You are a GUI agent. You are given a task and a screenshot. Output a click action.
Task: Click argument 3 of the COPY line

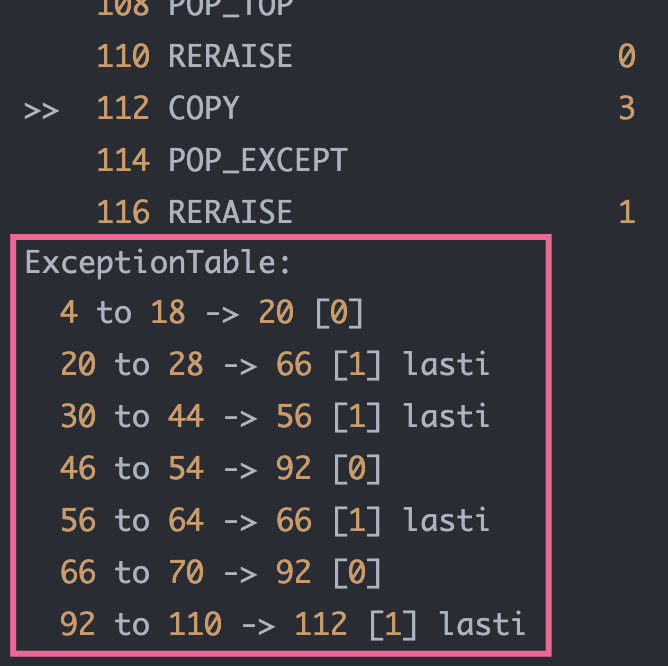[x=627, y=108]
